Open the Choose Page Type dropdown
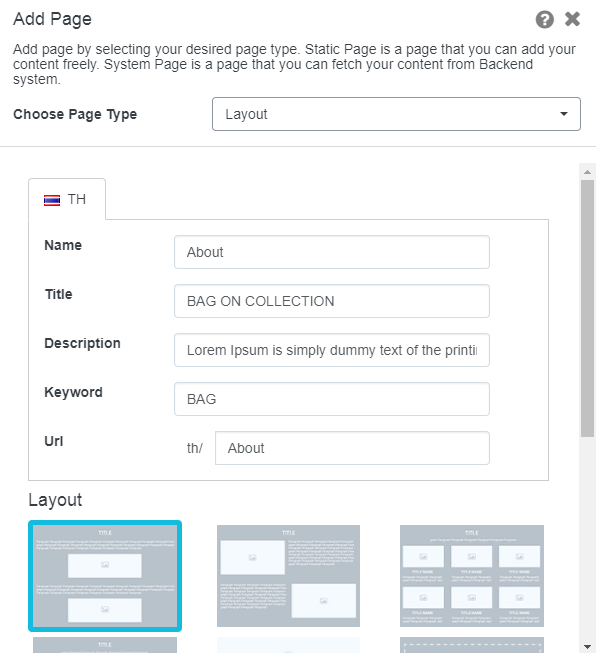The image size is (596, 653). coord(396,114)
